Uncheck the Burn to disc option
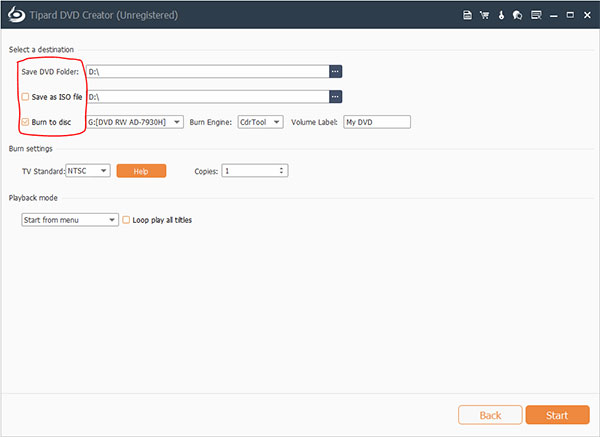 [25, 122]
